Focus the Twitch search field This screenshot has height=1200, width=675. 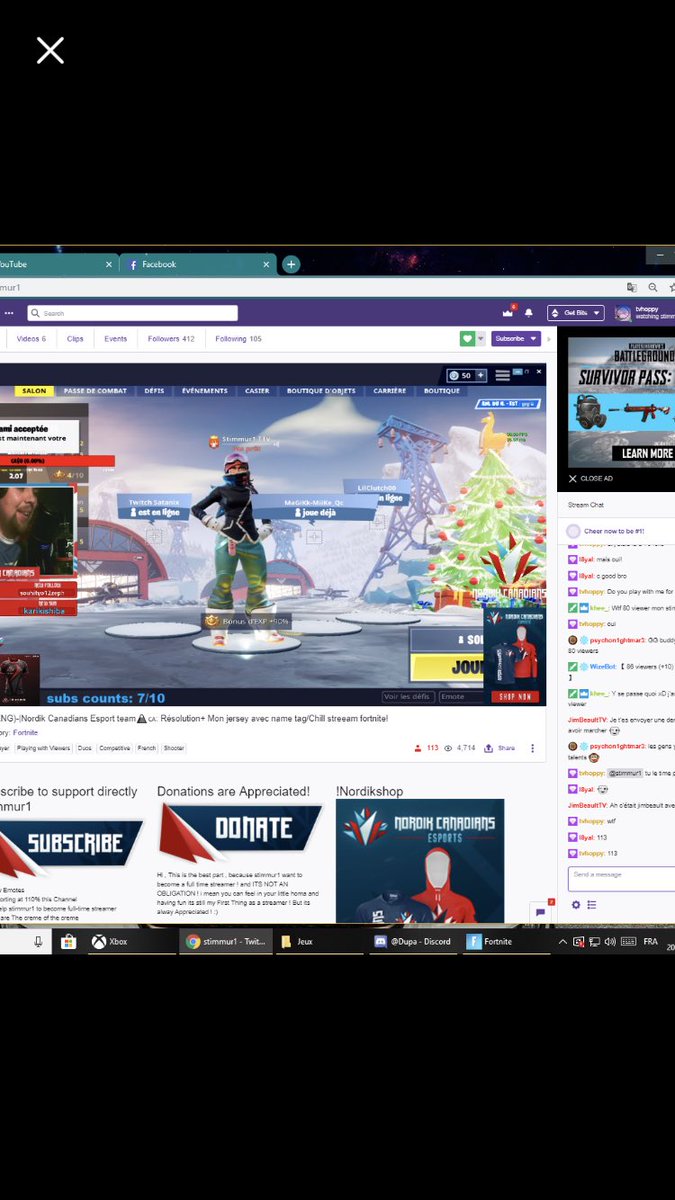[132, 313]
